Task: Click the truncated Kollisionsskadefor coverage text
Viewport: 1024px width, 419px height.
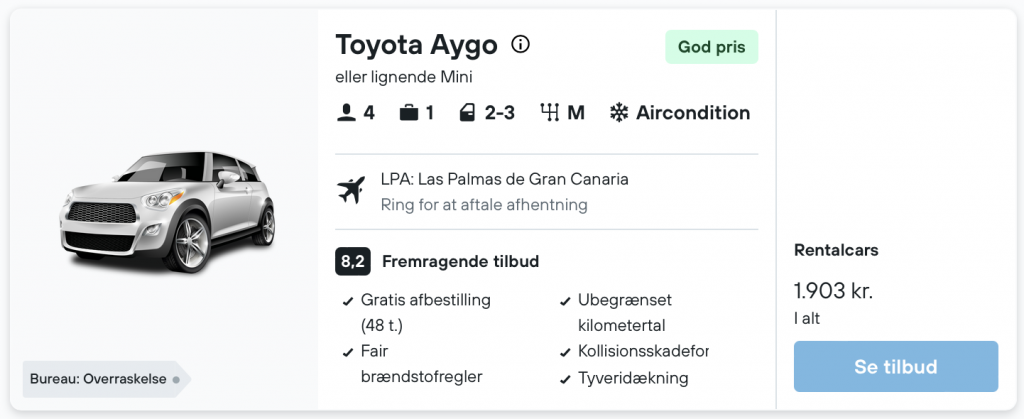Action: pos(643,351)
